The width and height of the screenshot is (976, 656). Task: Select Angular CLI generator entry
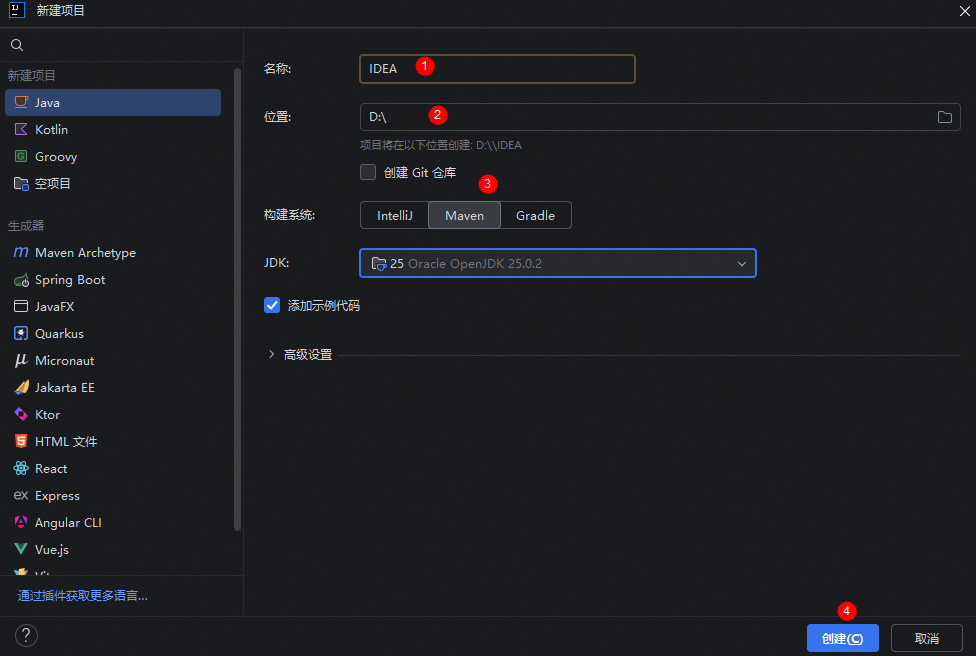113,522
